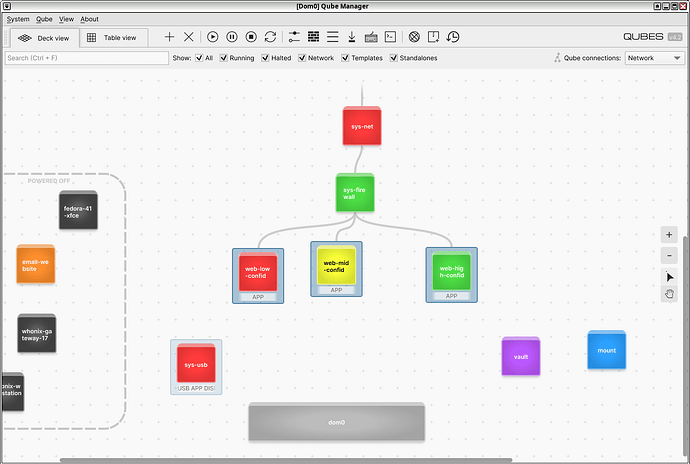Open the System menu
Viewport: 690px width, 464px height.
[x=18, y=19]
